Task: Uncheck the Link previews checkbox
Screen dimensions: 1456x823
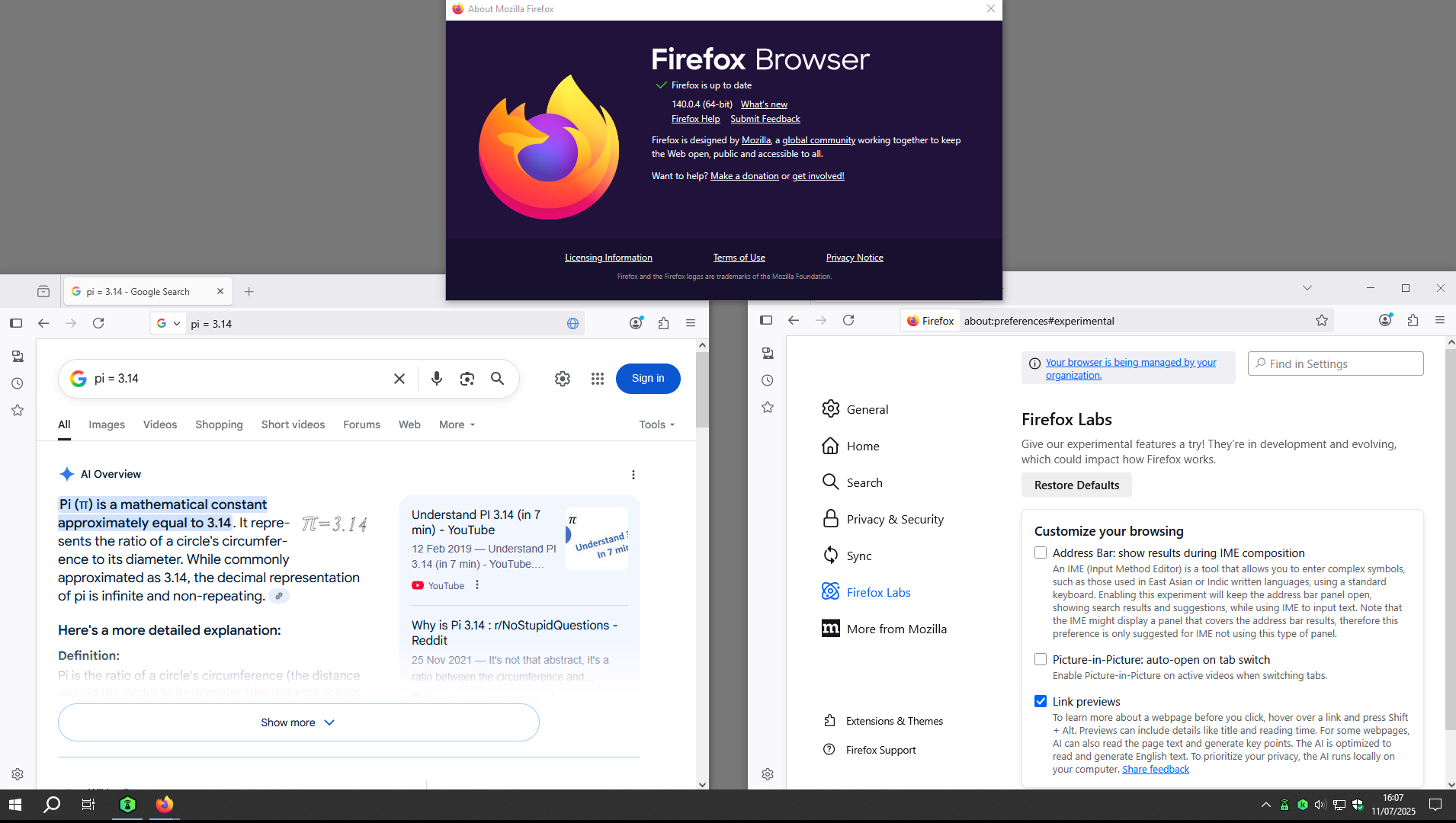Action: tap(1041, 702)
